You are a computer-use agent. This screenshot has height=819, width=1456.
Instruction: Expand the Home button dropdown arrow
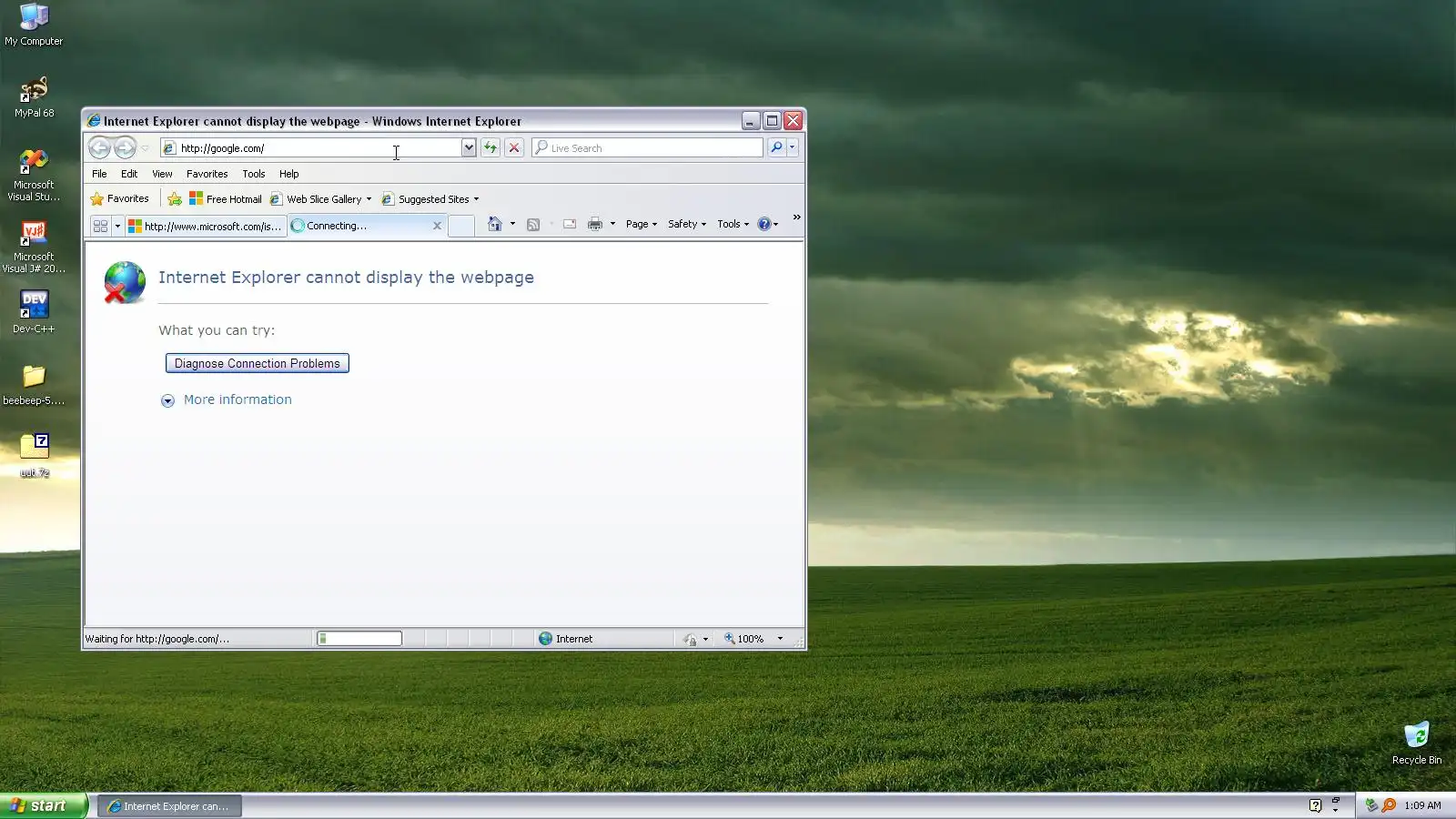[512, 224]
